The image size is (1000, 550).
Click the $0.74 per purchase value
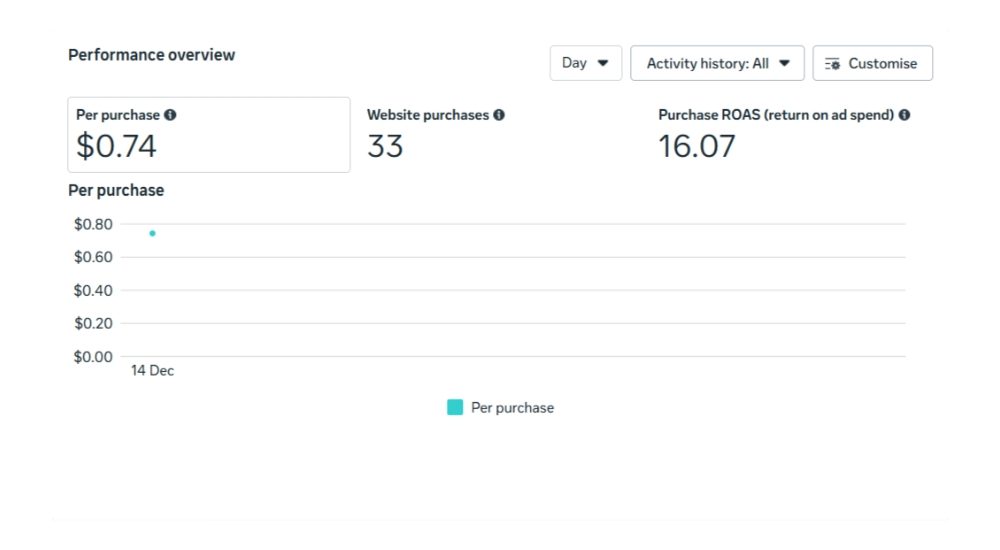pyautogui.click(x=117, y=147)
